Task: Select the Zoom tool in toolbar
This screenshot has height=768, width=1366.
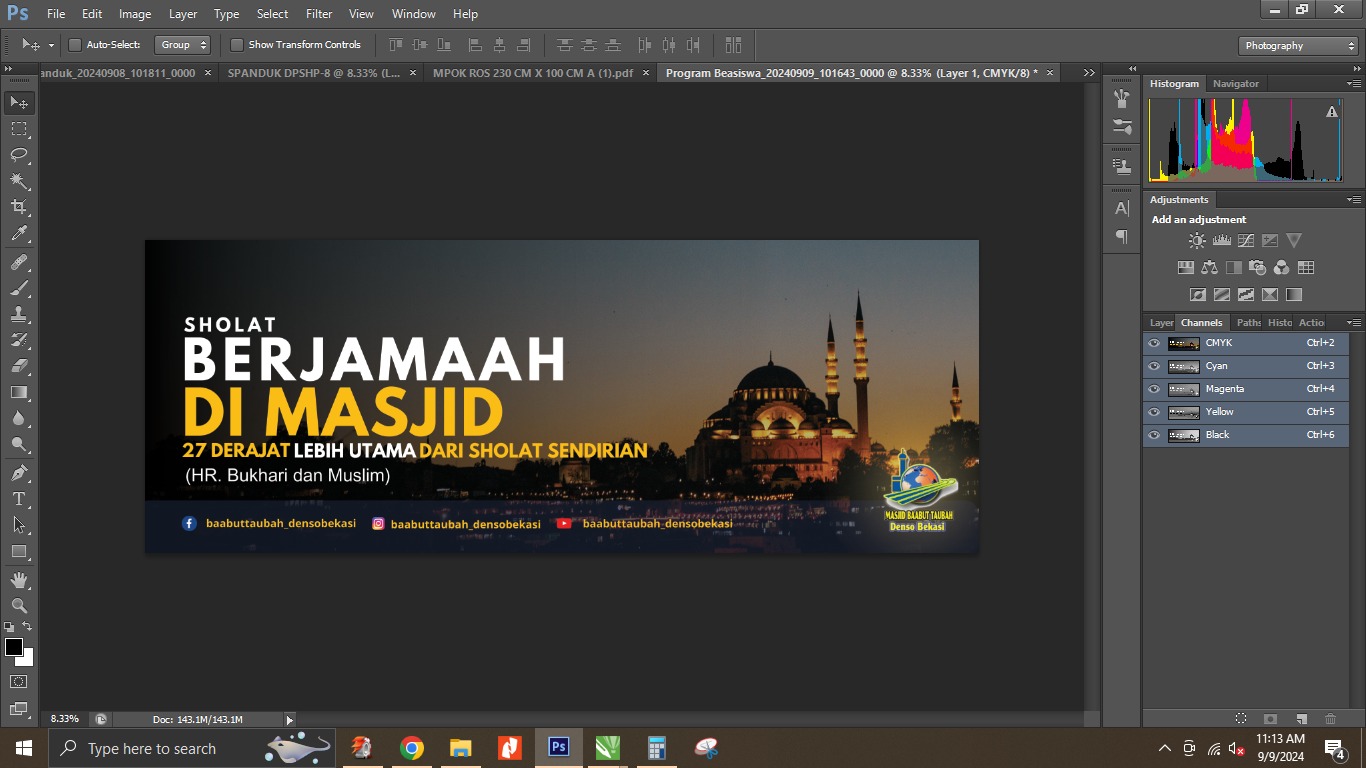Action: pos(19,606)
